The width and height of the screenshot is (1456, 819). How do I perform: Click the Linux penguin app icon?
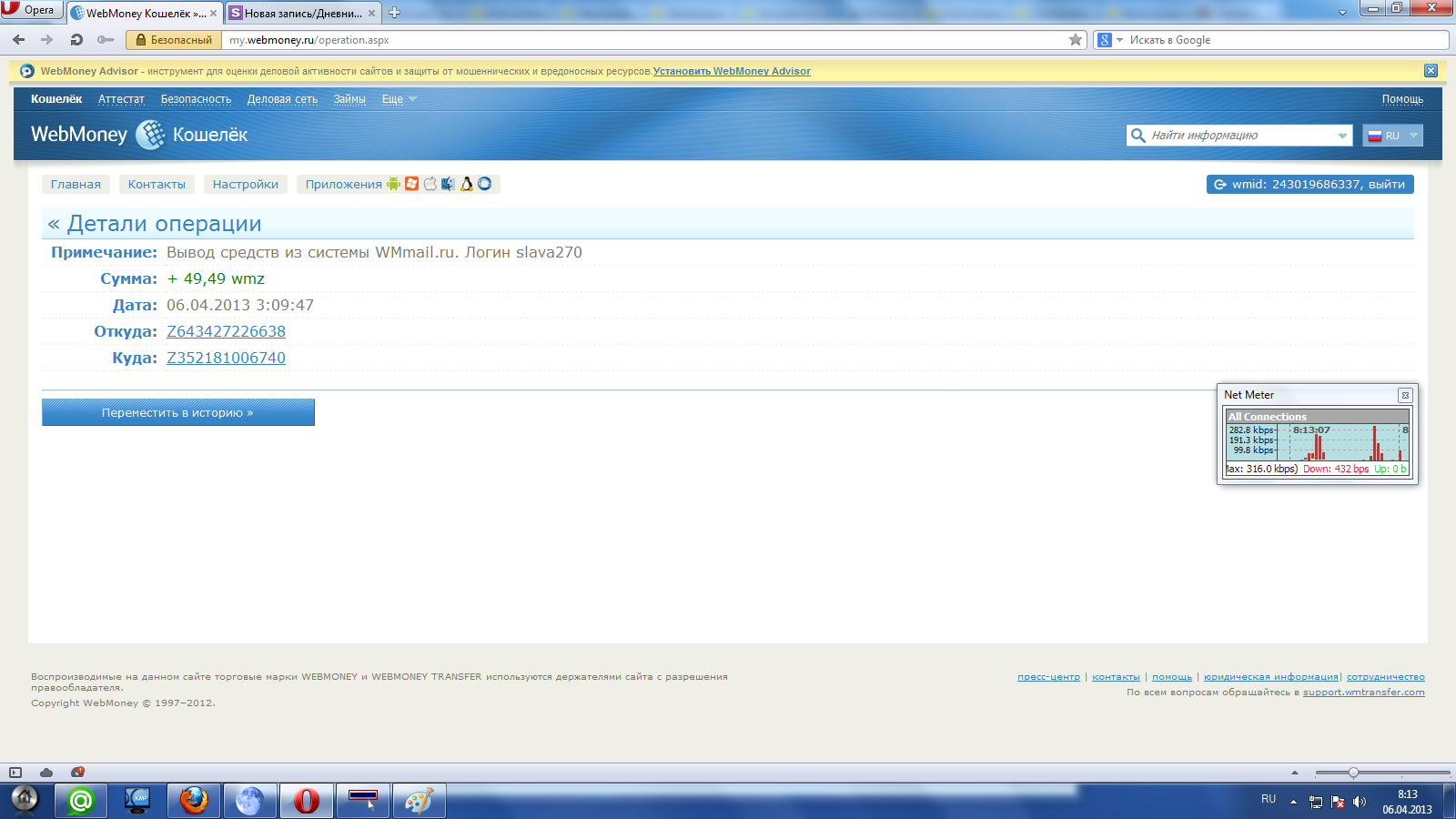coord(467,184)
